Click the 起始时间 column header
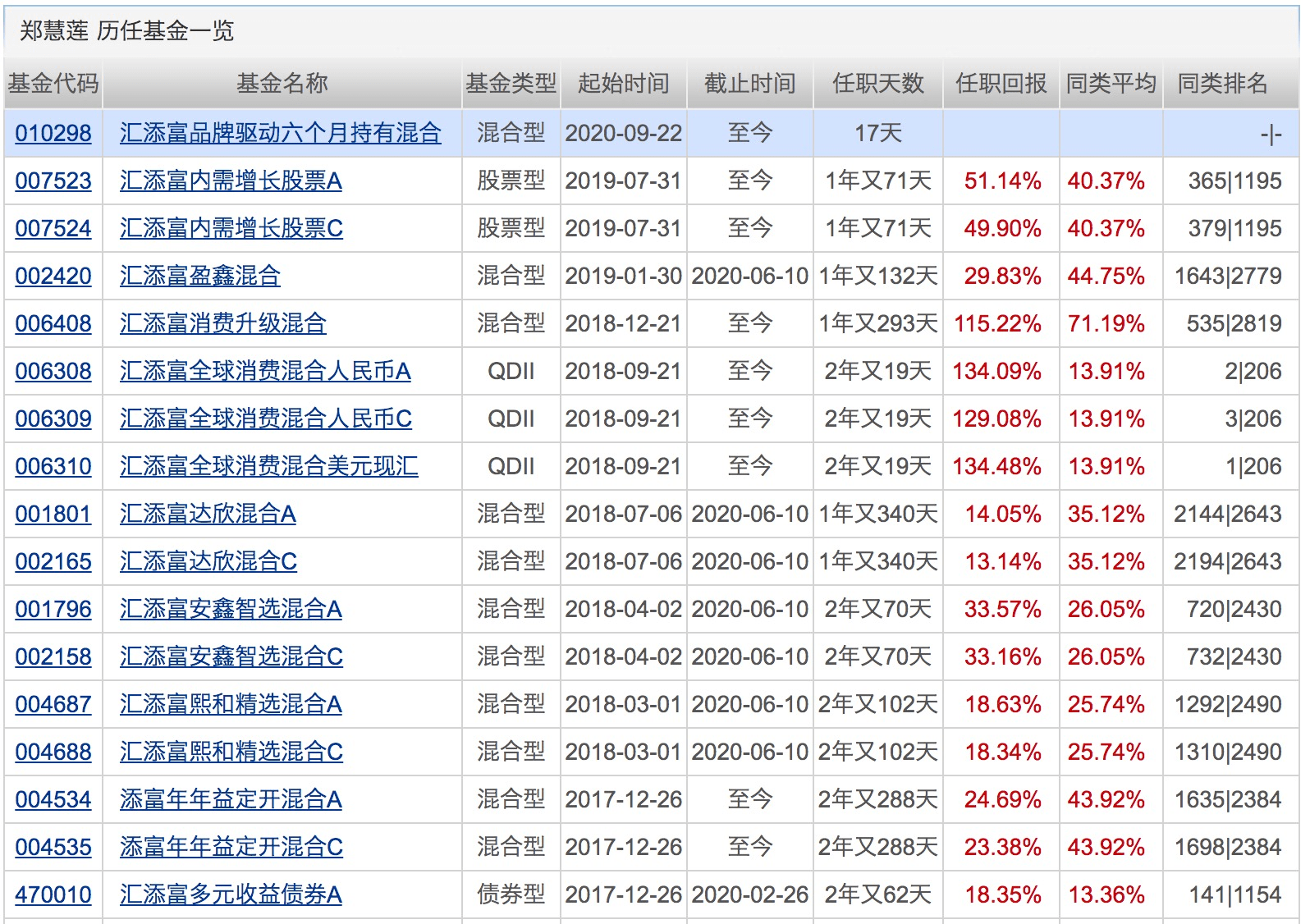The image size is (1310, 924). [x=623, y=83]
